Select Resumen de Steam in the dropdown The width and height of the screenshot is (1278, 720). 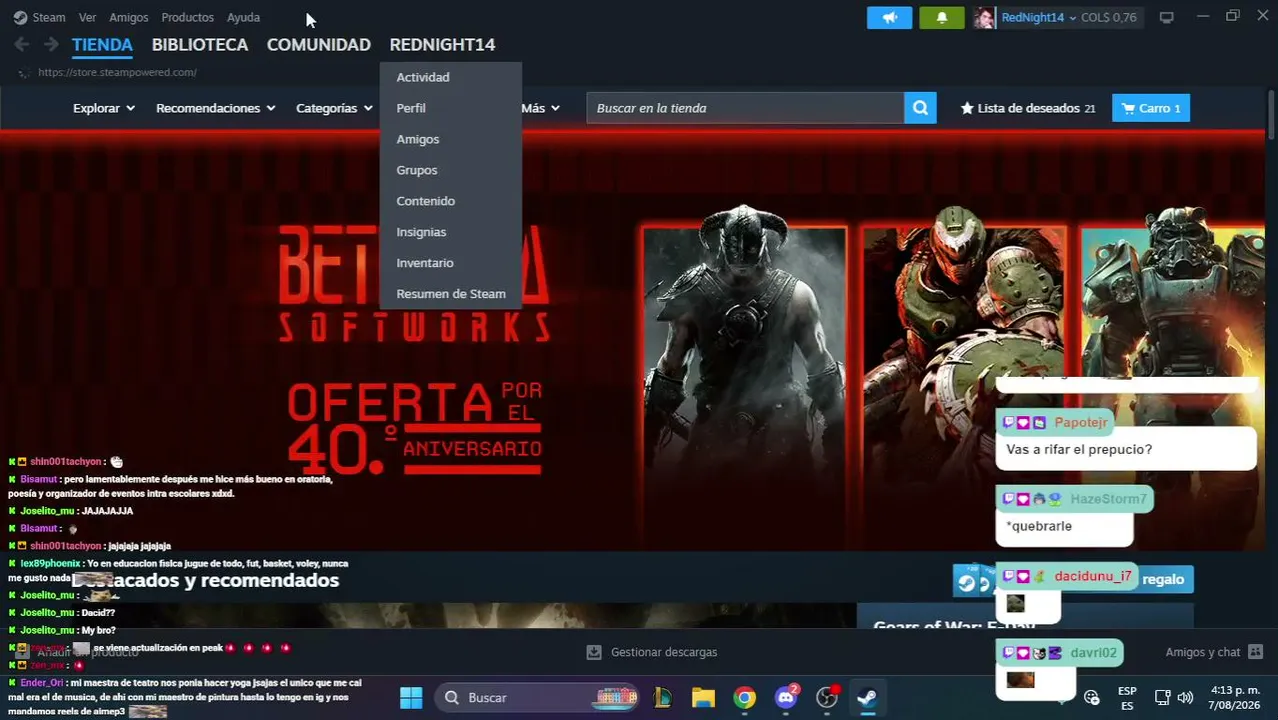click(x=450, y=294)
